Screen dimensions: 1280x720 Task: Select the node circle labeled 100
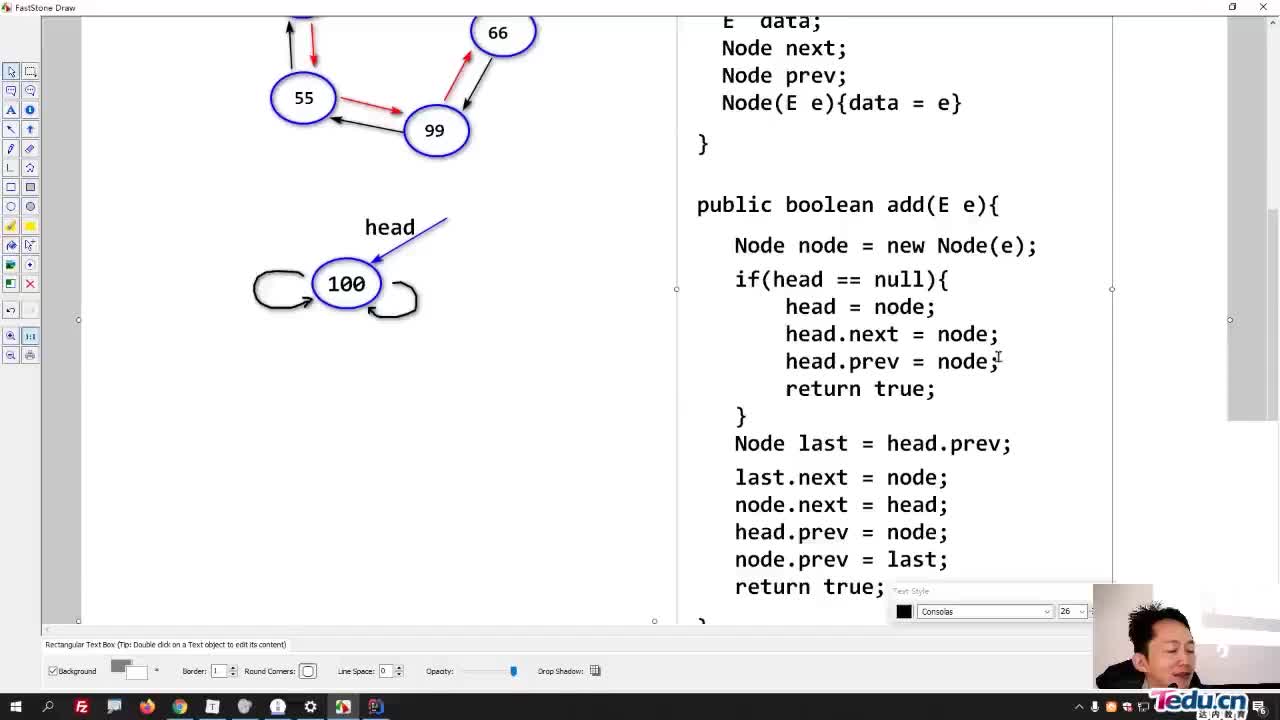[347, 284]
